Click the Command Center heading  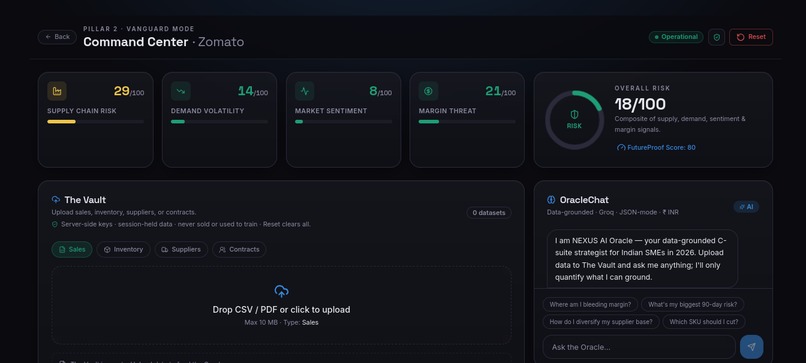click(136, 42)
